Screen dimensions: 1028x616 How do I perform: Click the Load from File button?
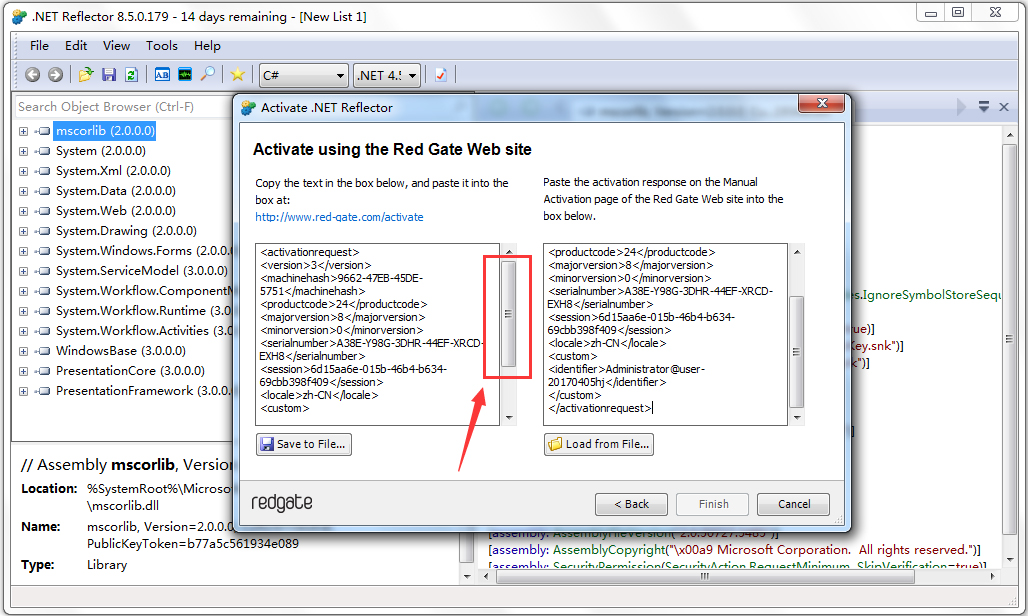[598, 444]
